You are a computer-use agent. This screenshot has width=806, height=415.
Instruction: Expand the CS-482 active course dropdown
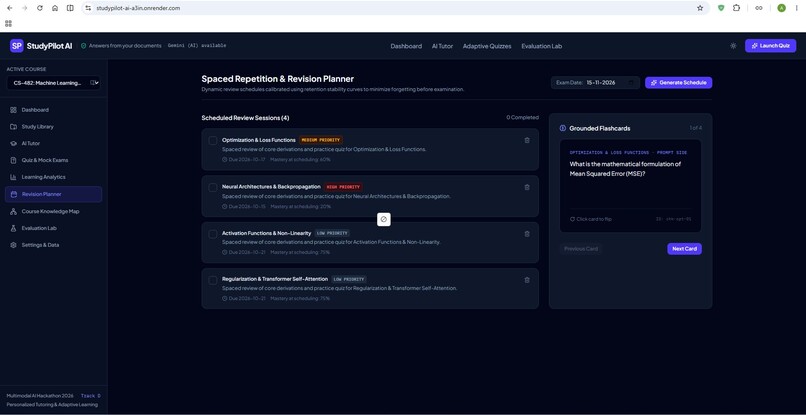pyautogui.click(x=53, y=83)
